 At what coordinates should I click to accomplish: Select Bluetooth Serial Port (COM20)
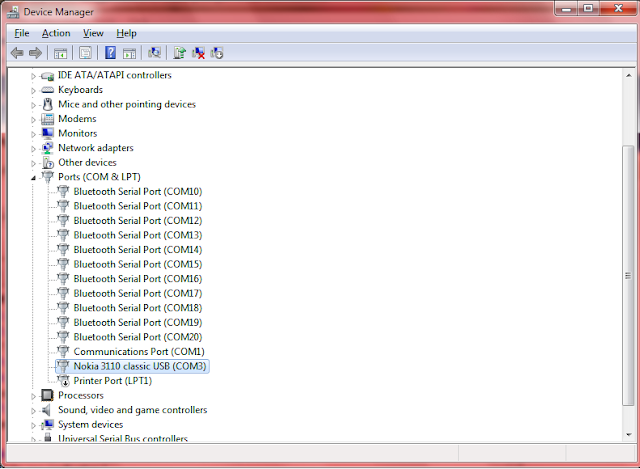coord(138,337)
